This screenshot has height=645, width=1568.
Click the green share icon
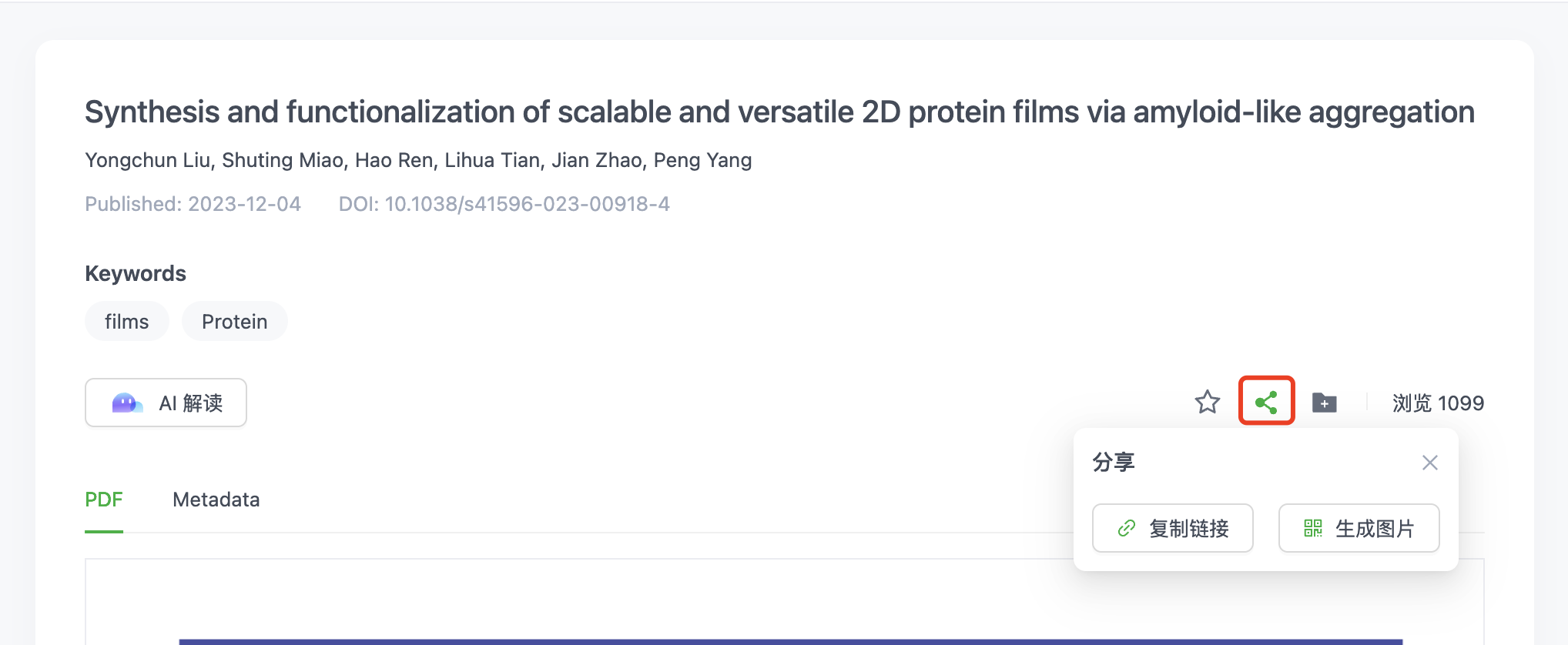pos(1266,402)
